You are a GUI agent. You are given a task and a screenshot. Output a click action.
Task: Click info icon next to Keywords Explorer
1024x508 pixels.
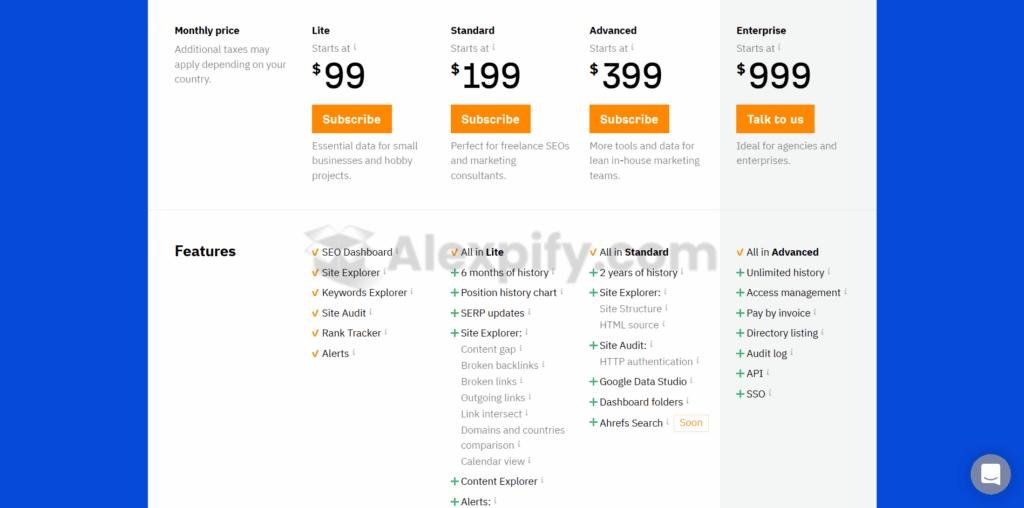412,292
